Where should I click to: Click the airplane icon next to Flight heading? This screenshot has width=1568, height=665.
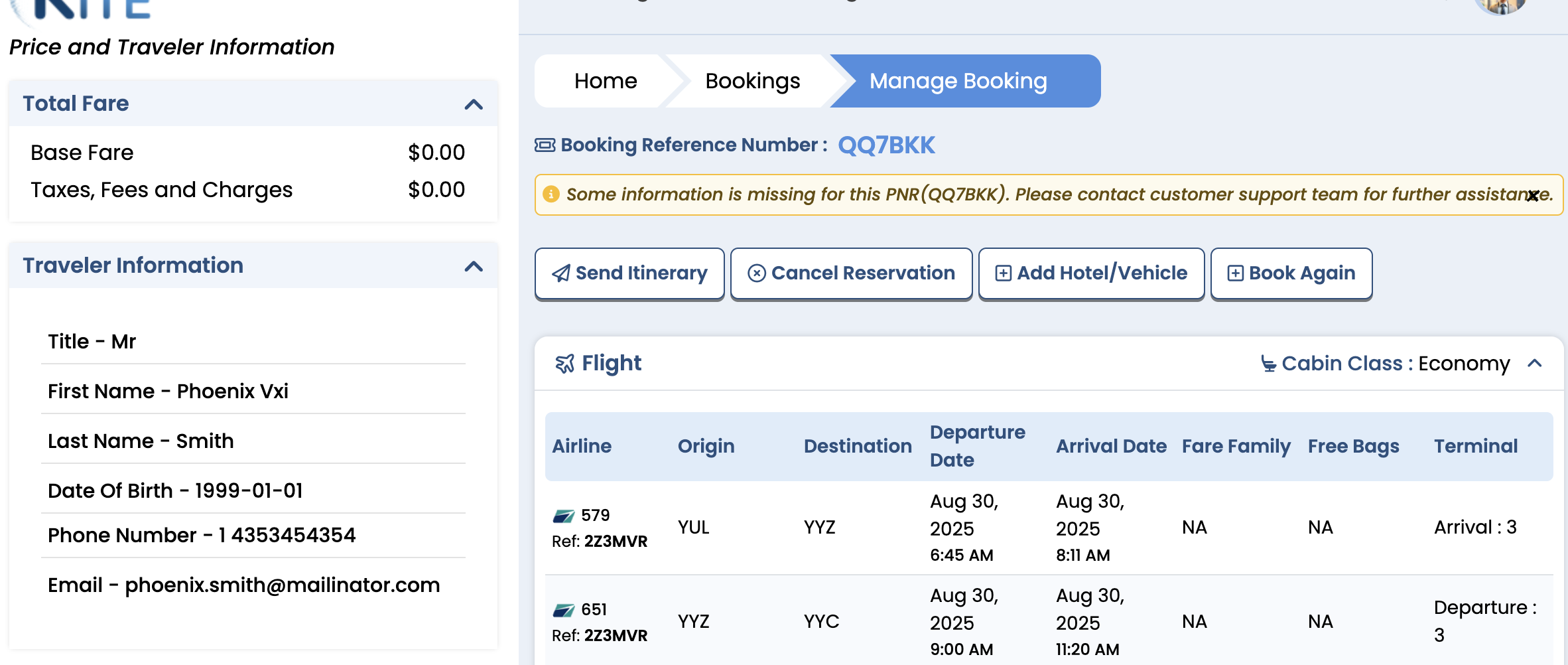(564, 363)
